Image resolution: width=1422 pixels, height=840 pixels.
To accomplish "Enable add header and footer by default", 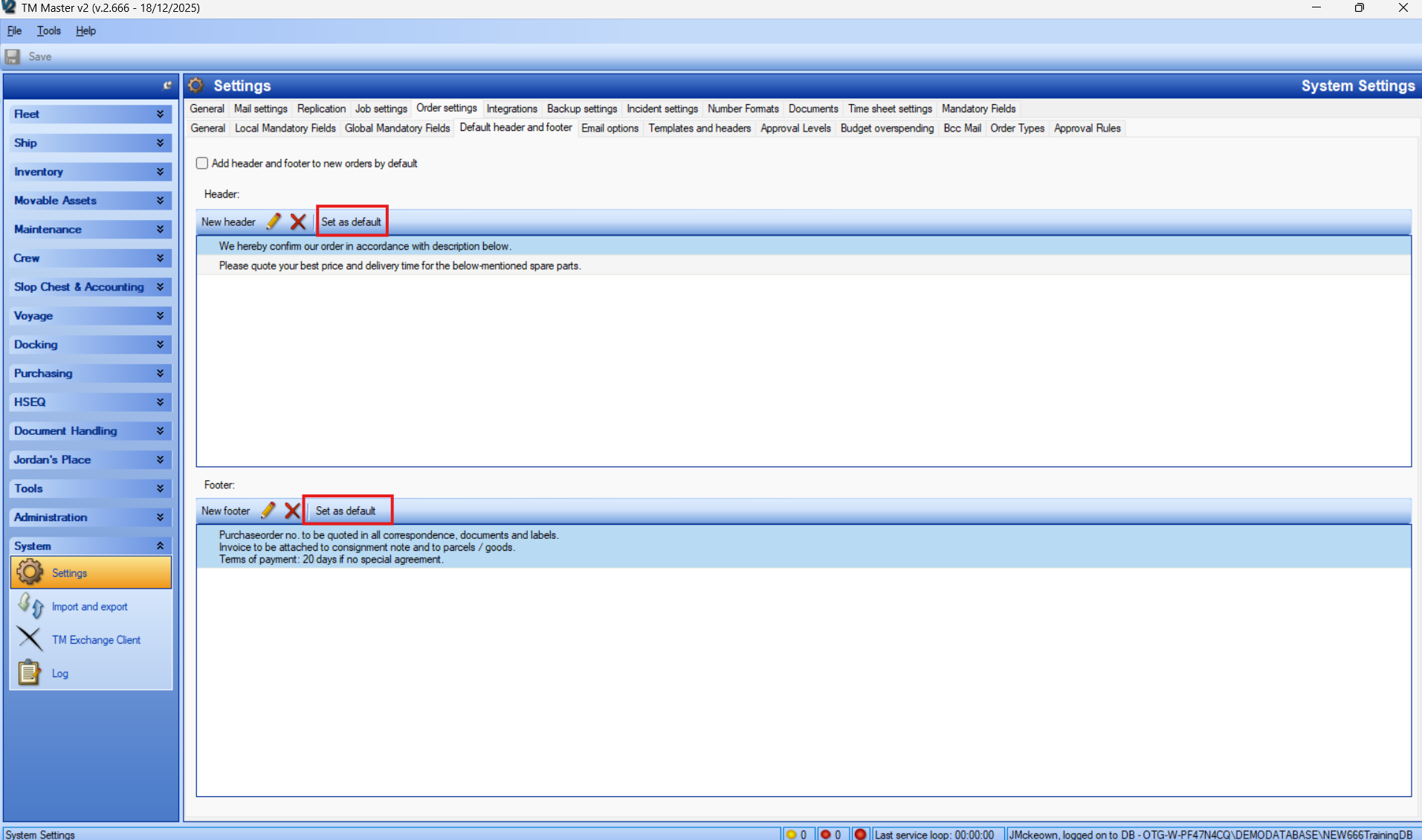I will pos(202,164).
